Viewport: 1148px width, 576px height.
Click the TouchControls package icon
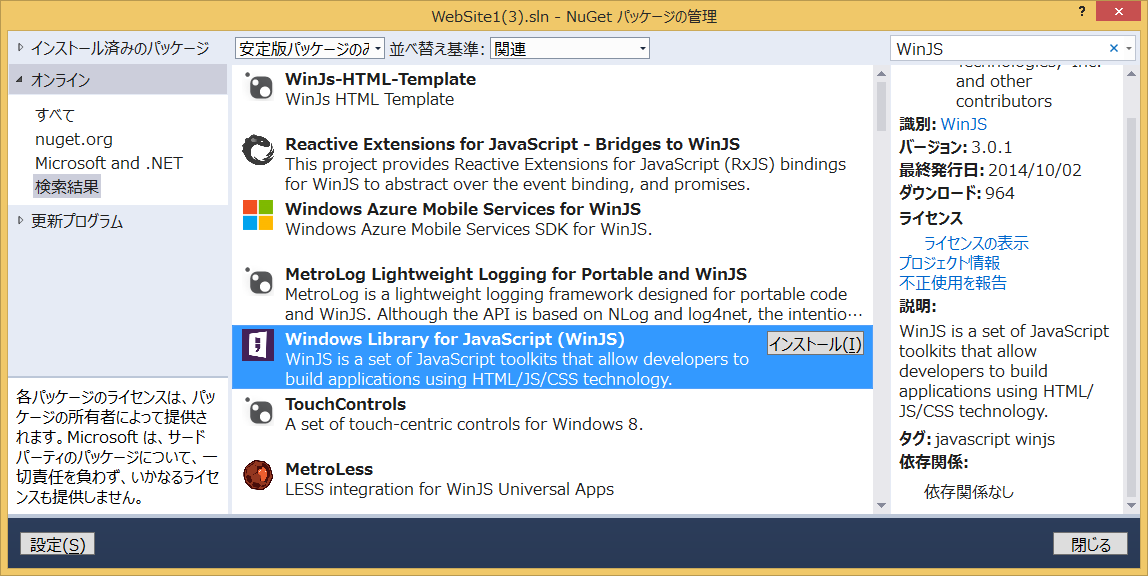click(258, 411)
